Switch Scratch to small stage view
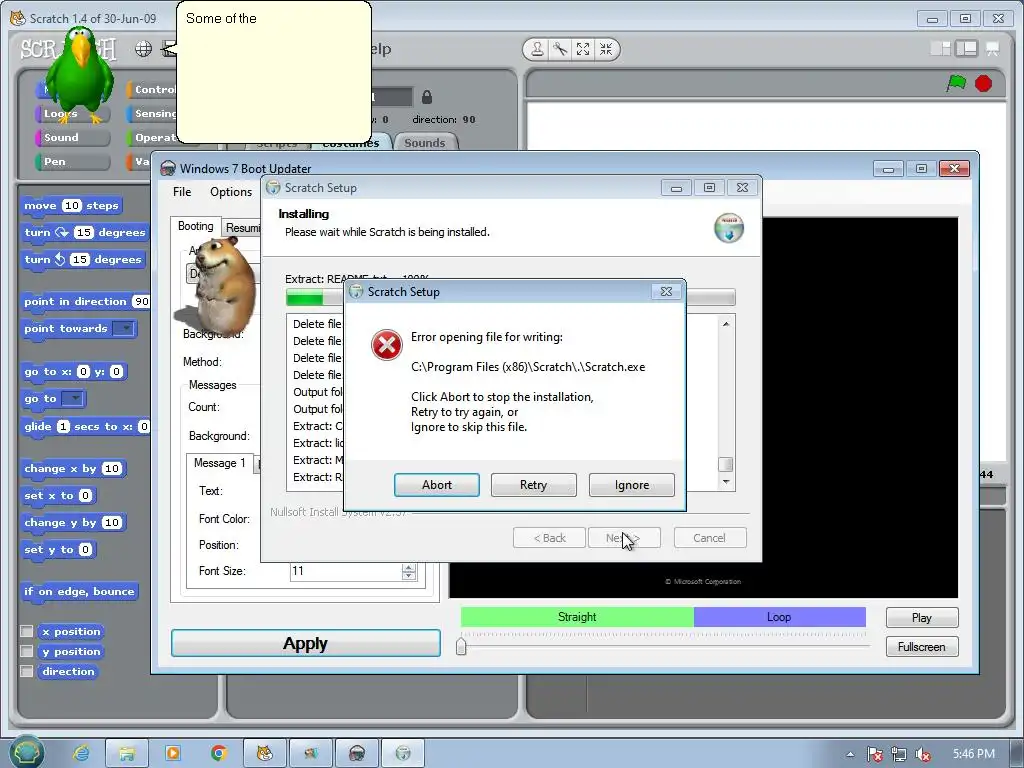The height and width of the screenshot is (768, 1024). pyautogui.click(x=940, y=48)
